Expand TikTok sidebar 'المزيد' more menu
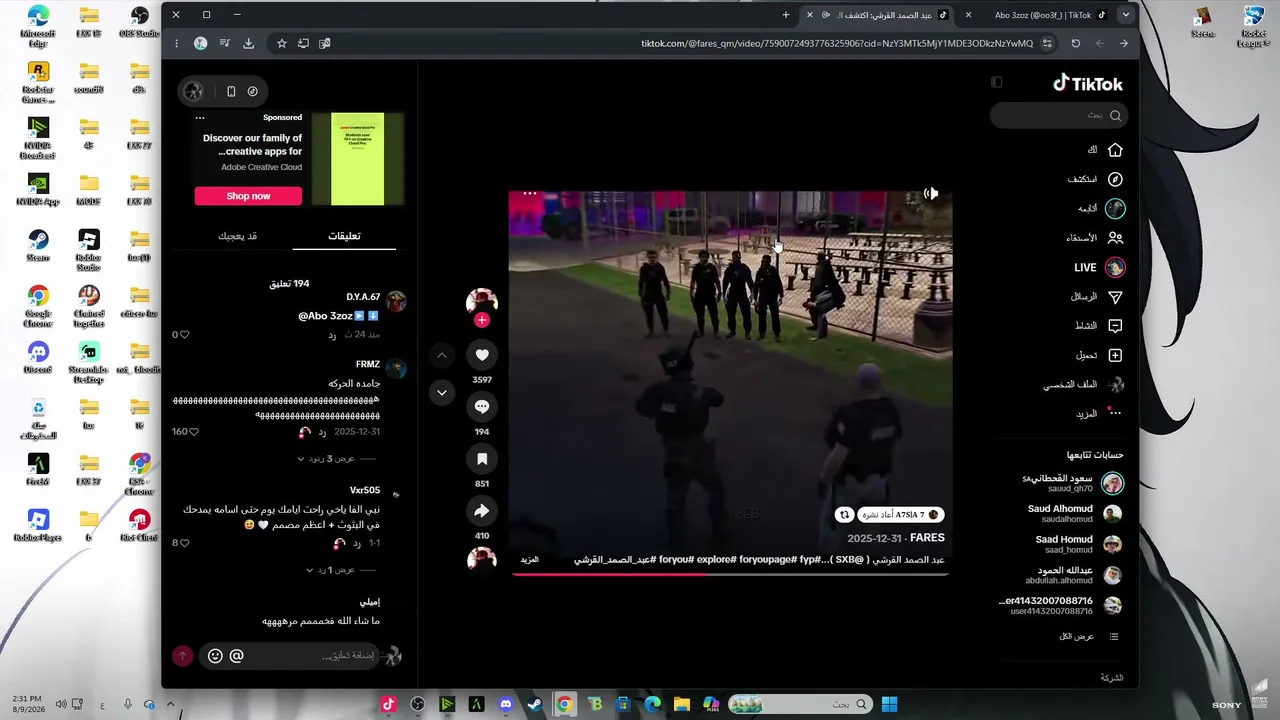 tap(1099, 413)
